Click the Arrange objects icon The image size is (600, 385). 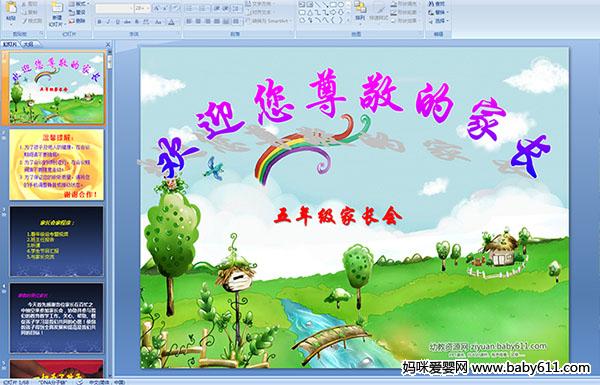point(360,10)
